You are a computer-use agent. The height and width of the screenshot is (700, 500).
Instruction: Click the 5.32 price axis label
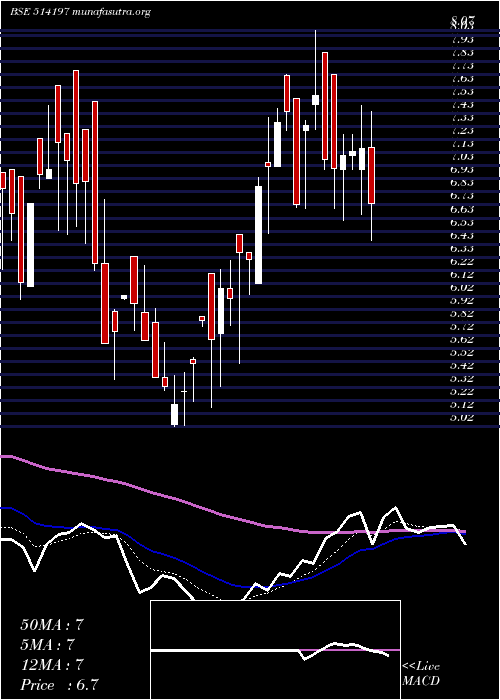(462, 379)
